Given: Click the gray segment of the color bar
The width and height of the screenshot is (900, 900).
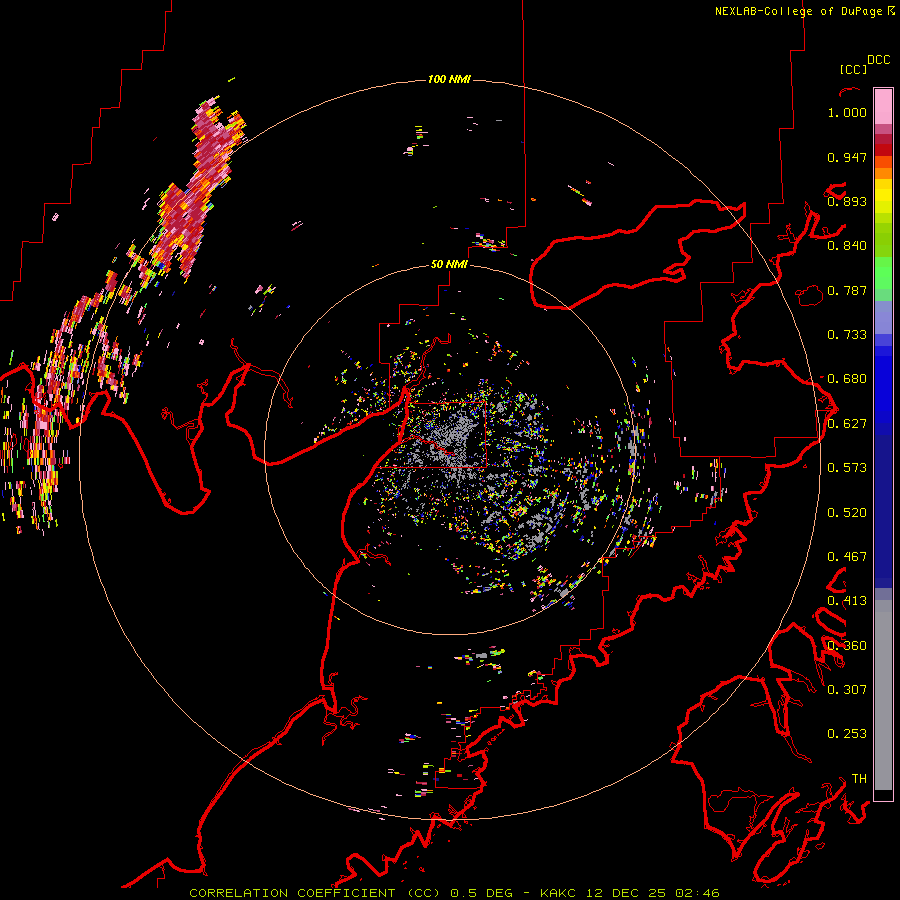Looking at the screenshot, I should pyautogui.click(x=883, y=695).
